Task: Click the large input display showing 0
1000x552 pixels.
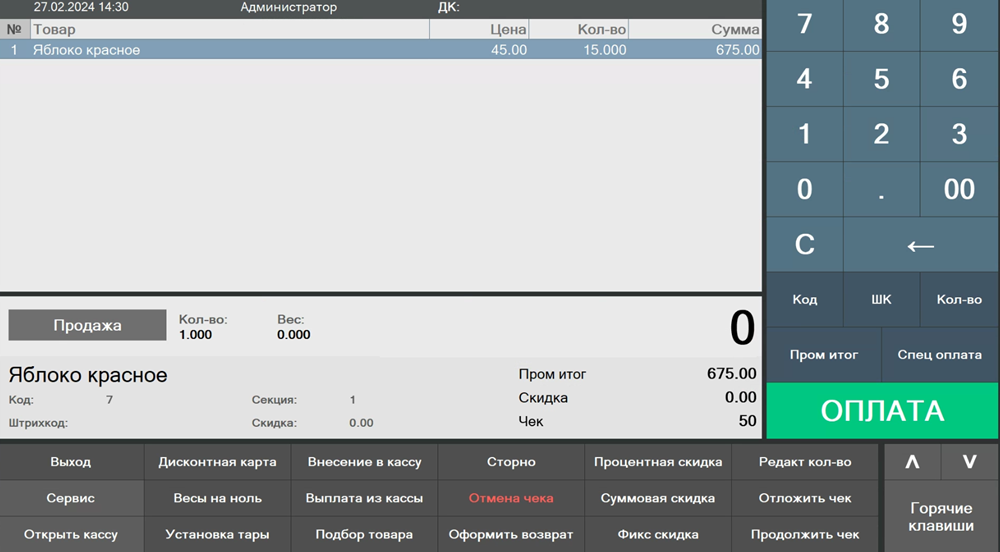Action: point(742,328)
